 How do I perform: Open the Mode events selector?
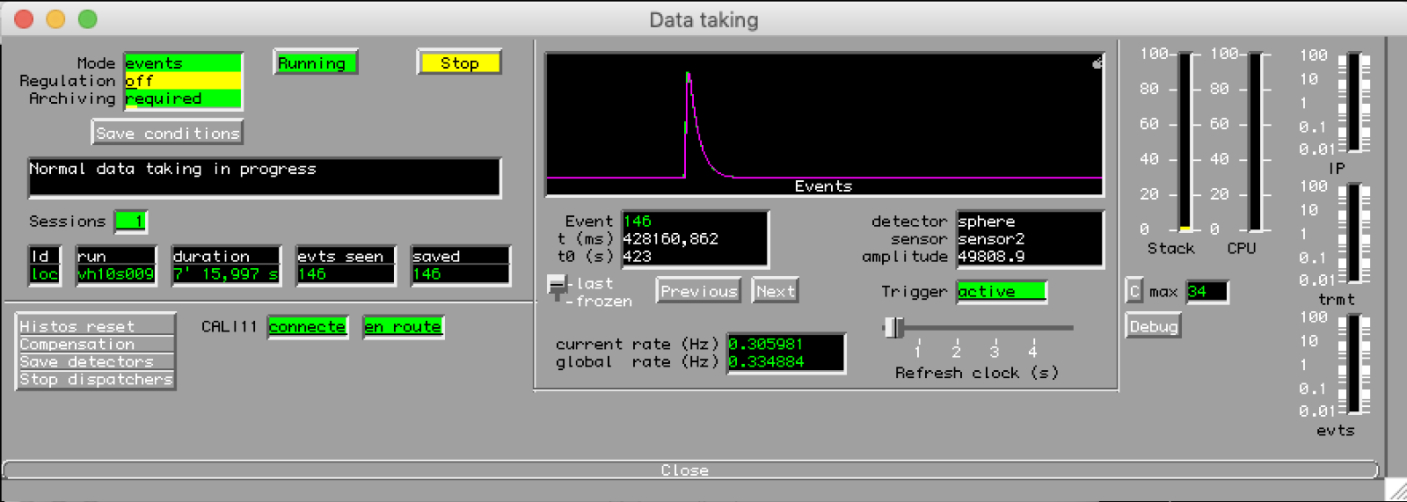[183, 63]
